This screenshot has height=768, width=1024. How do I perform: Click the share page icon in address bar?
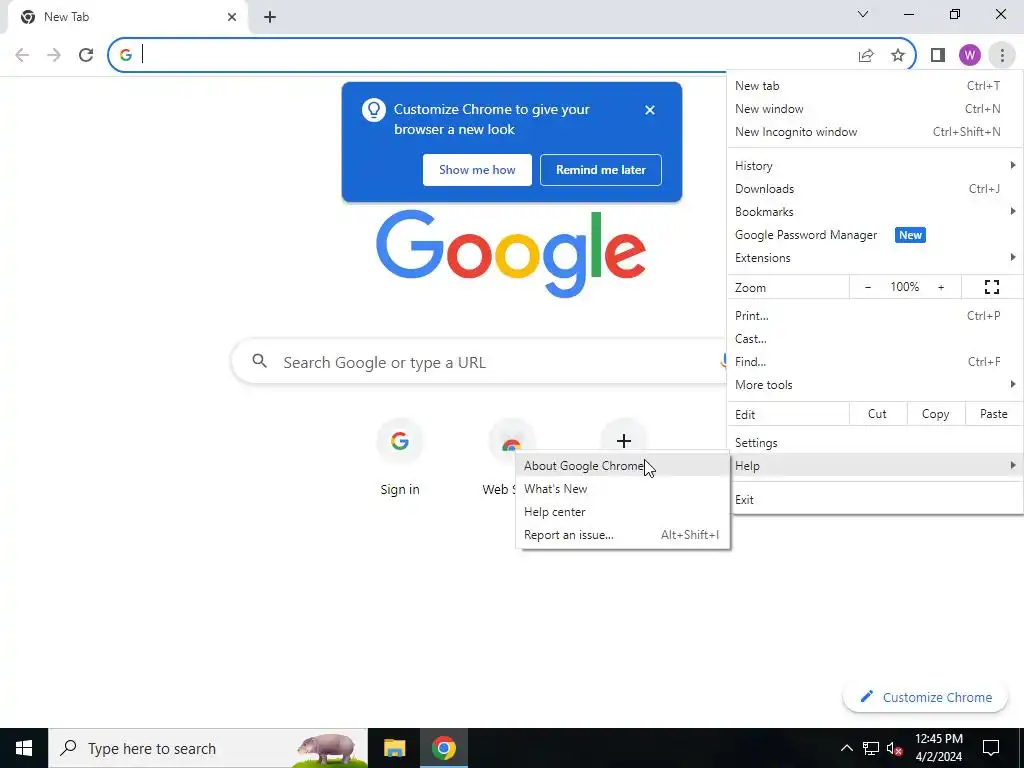point(866,56)
